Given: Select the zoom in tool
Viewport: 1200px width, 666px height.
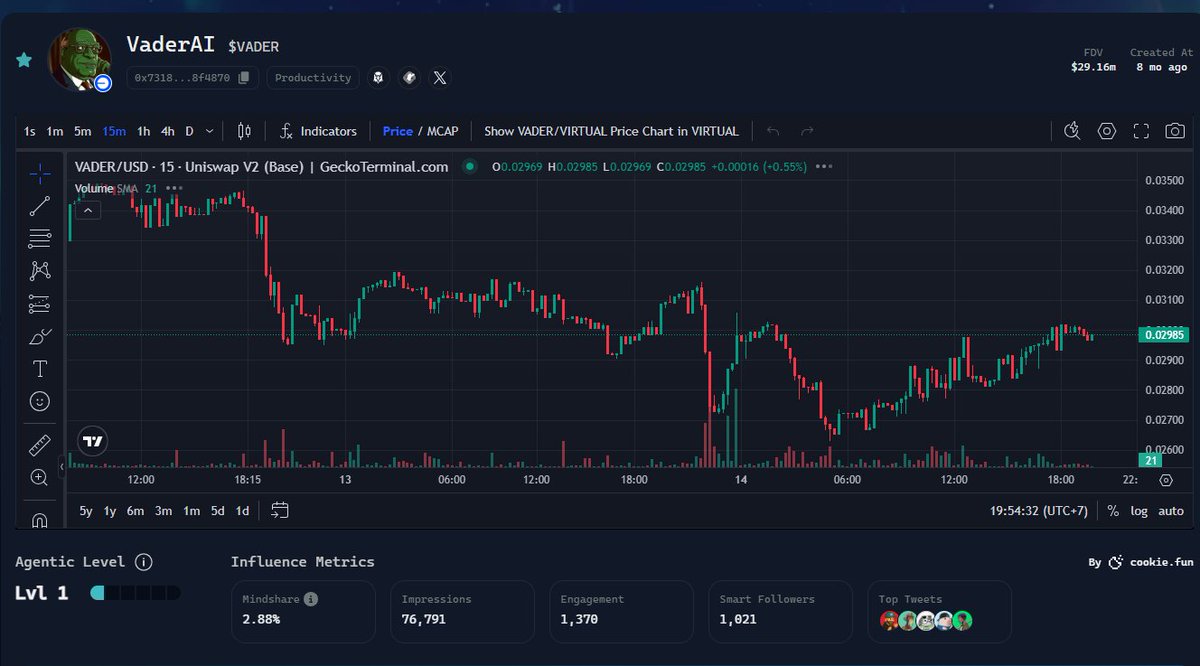Looking at the screenshot, I should tap(40, 477).
